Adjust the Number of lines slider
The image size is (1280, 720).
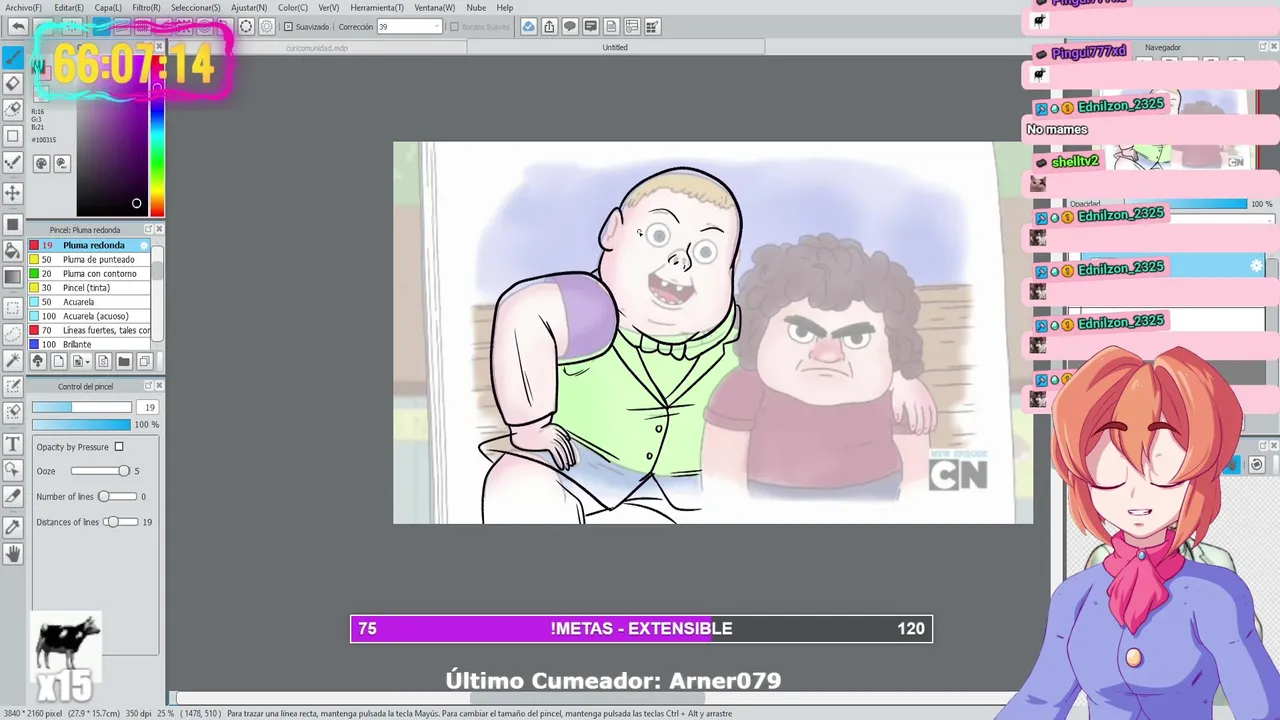[117, 496]
